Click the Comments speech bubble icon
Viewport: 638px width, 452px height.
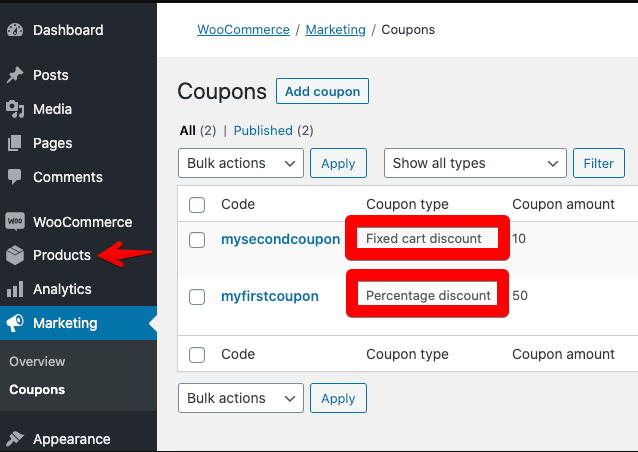[x=15, y=177]
